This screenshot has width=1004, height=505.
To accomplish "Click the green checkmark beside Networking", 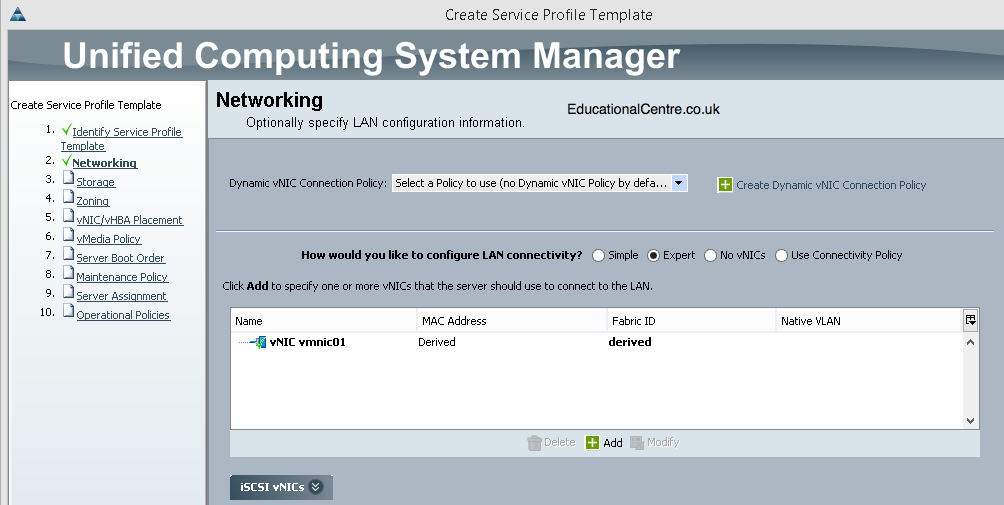I will (x=67, y=160).
